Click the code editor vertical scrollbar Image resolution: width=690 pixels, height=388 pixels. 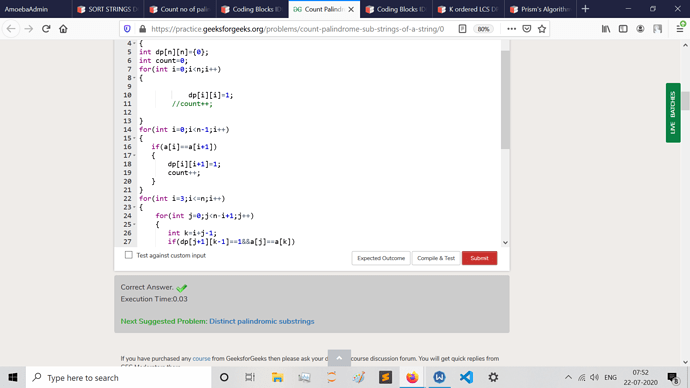(505, 100)
